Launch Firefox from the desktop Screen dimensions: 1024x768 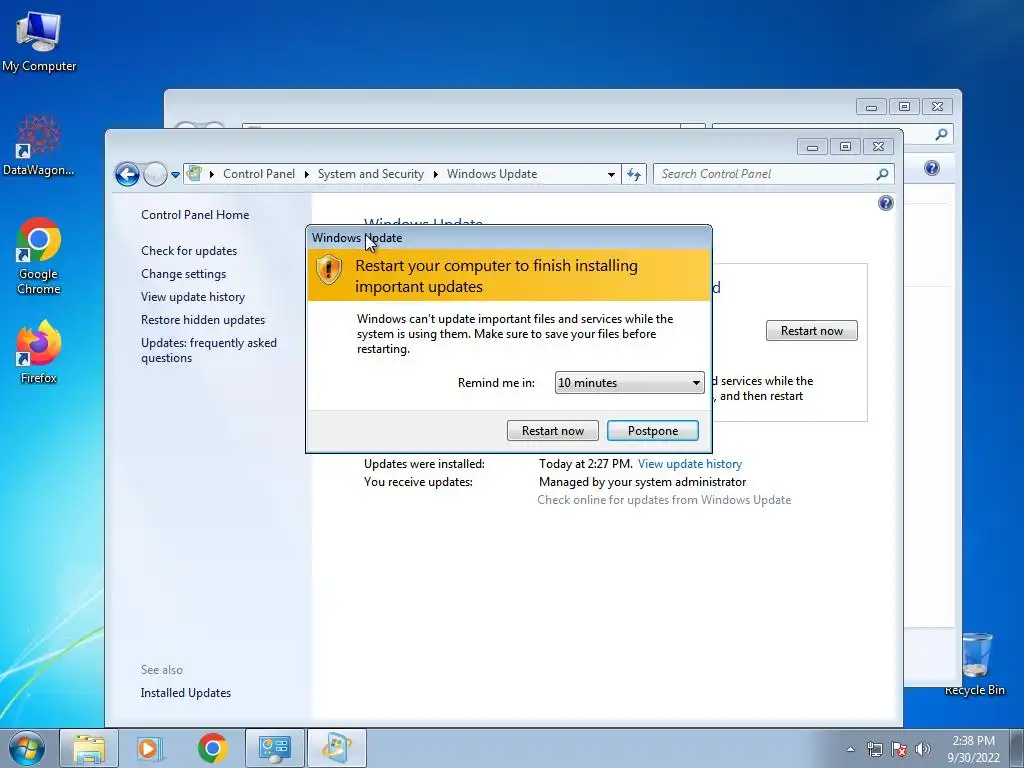(39, 352)
